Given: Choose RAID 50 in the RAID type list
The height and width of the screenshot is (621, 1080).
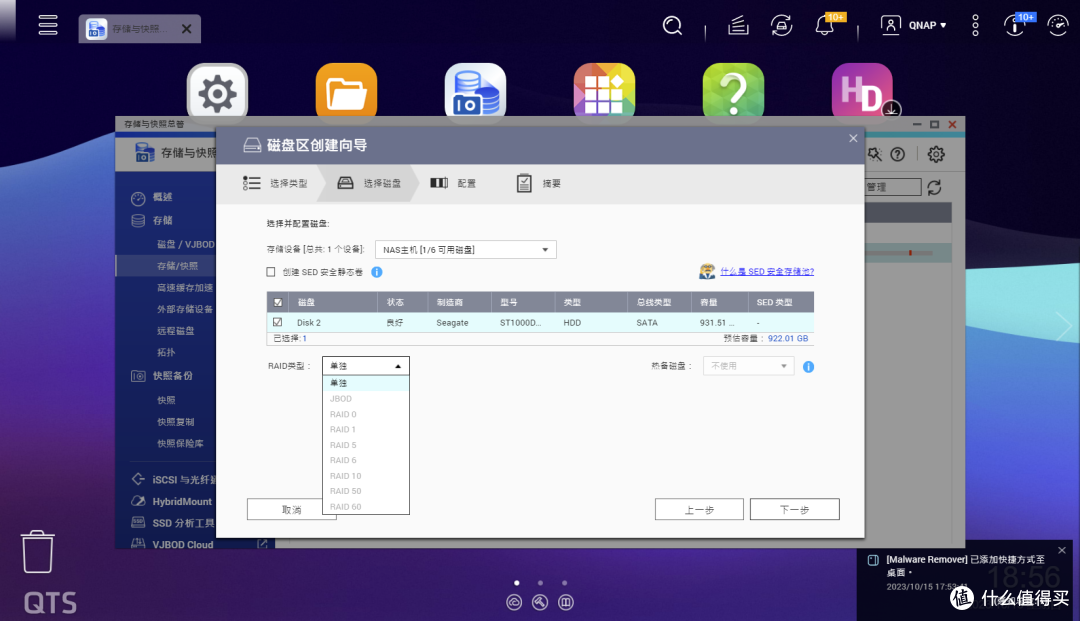Looking at the screenshot, I should [366, 491].
